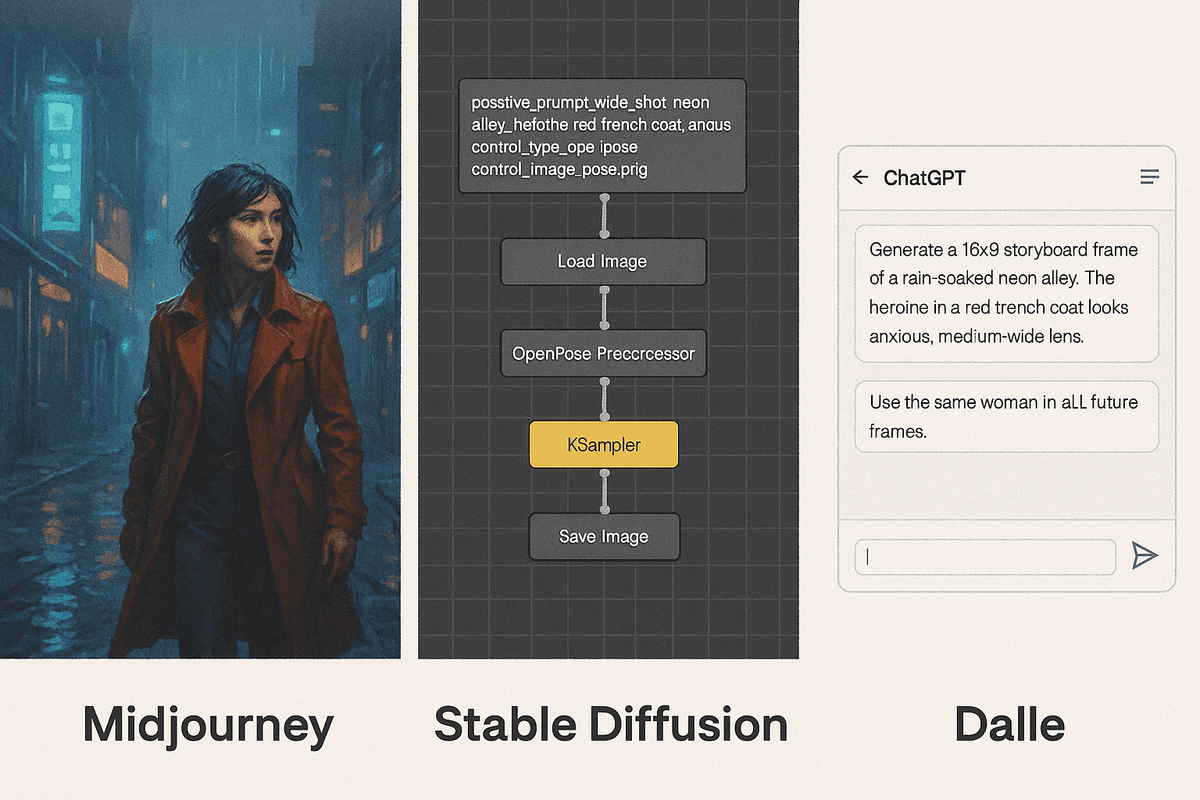Click the send message paper-plane icon
1200x800 pixels.
[x=1146, y=556]
